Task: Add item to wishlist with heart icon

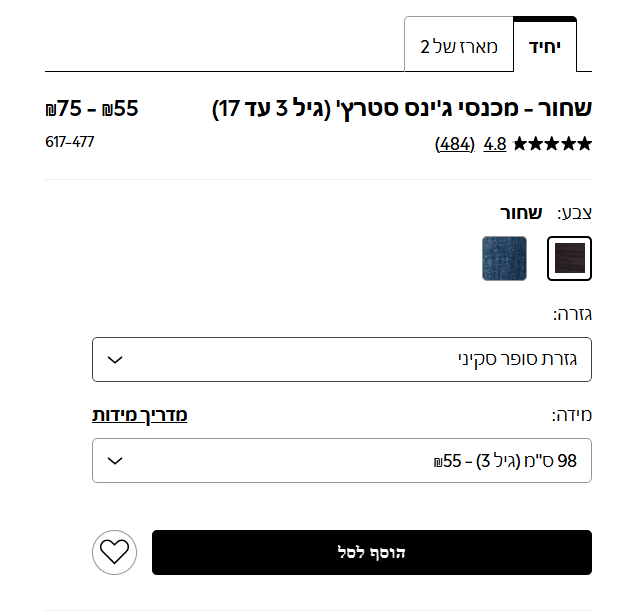Action: click(114, 552)
